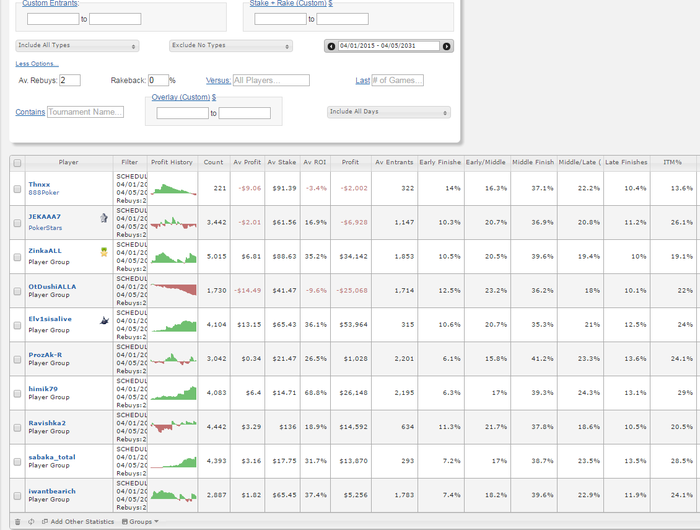
Task: Open the JEKAAA7 player link
Action: coord(45,217)
